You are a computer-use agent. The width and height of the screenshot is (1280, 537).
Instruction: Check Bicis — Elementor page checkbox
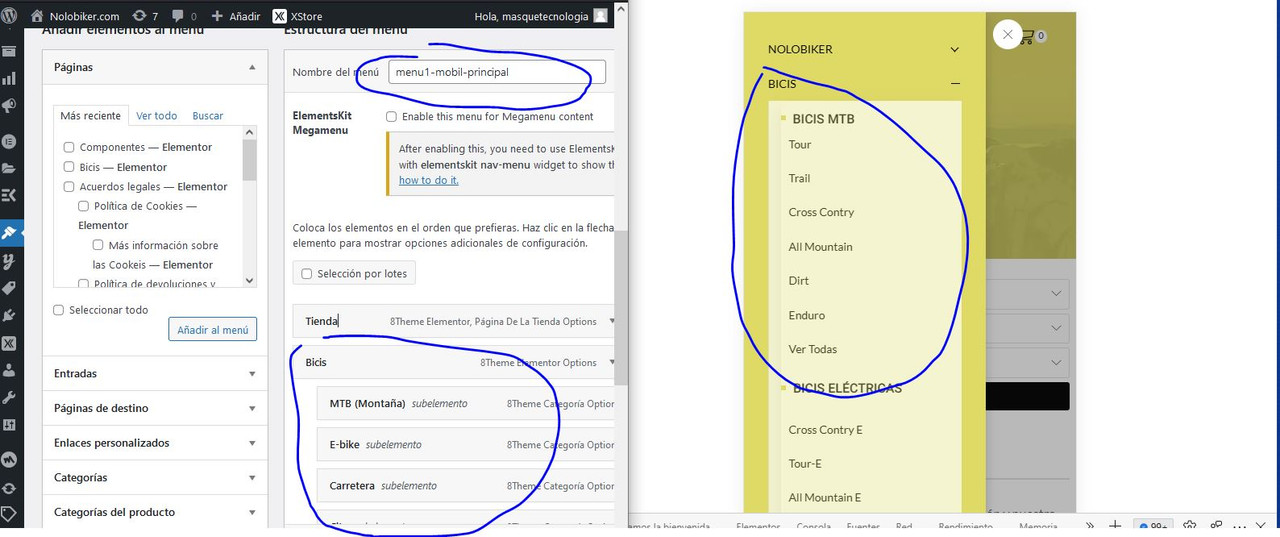(69, 167)
